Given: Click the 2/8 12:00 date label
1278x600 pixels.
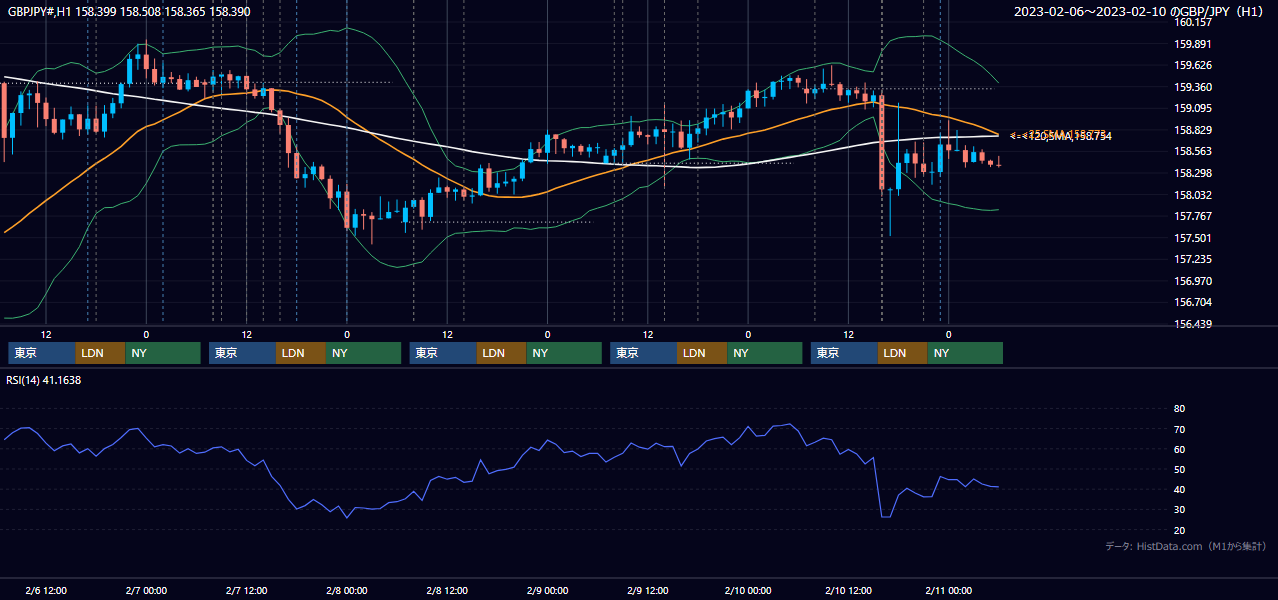Looking at the screenshot, I should coord(447,590).
